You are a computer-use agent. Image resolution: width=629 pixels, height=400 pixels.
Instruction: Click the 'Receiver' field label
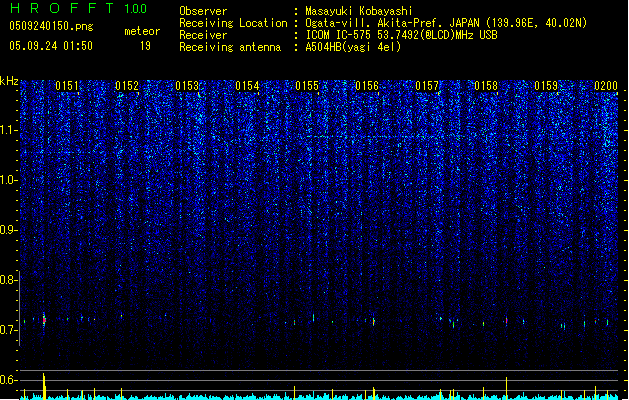(203, 35)
